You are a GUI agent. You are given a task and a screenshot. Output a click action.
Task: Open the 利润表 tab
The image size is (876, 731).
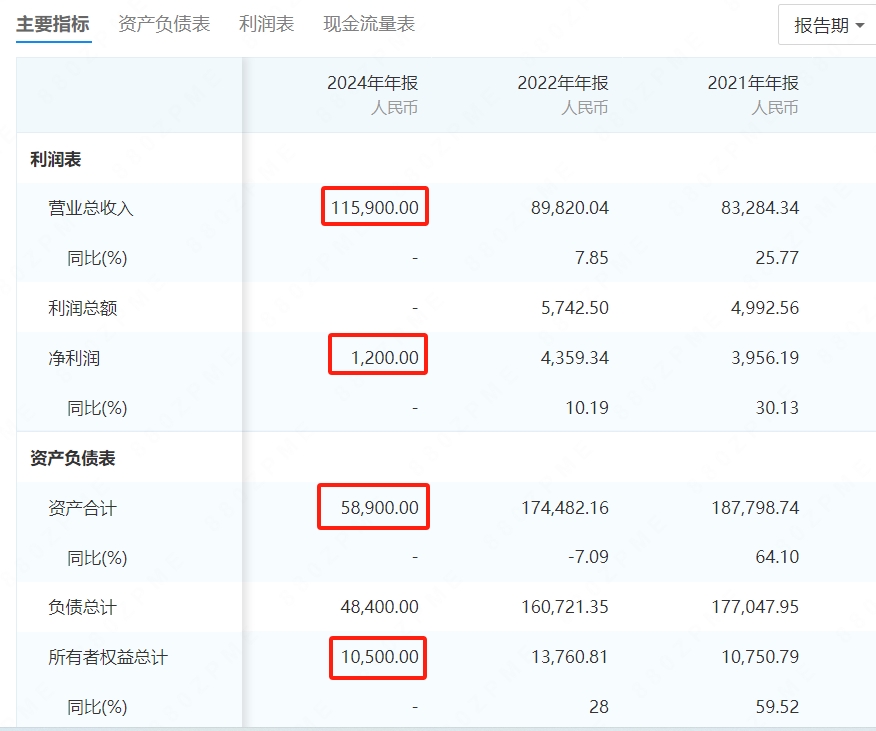[266, 24]
